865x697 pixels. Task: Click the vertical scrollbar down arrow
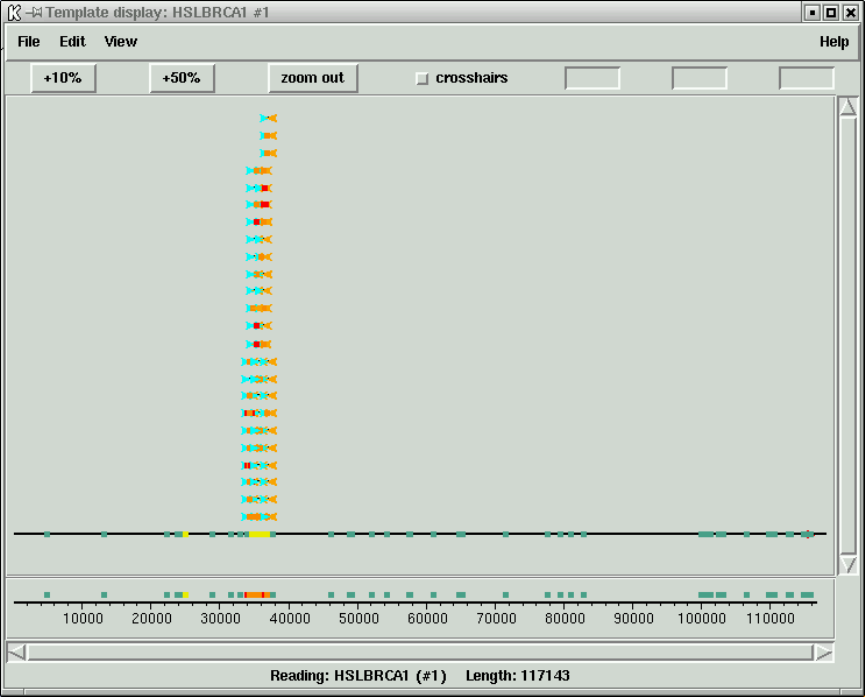tap(848, 565)
